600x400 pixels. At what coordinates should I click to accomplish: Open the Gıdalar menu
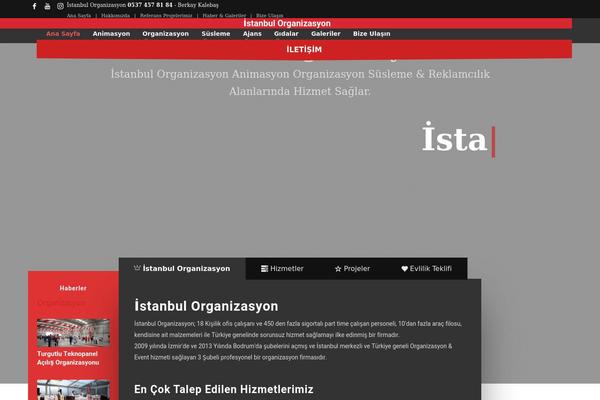[286, 34]
